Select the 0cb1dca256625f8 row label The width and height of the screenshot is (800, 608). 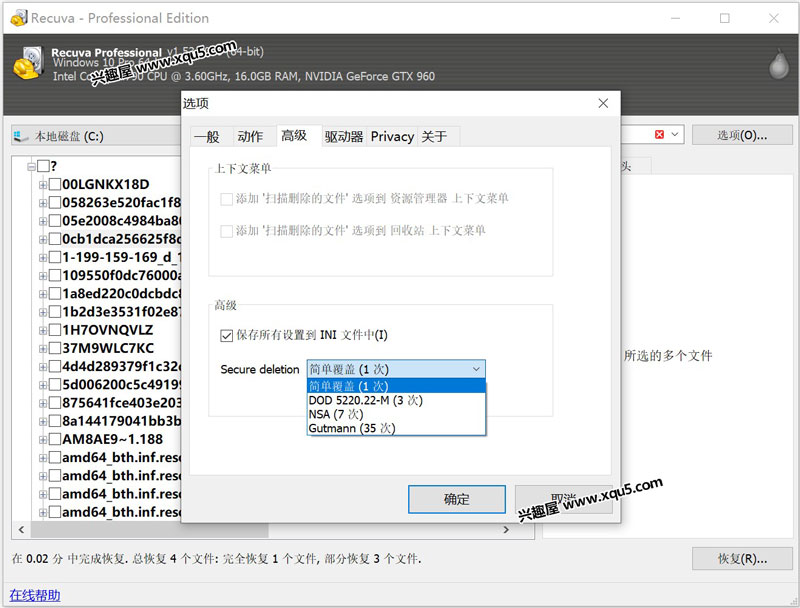tap(122, 239)
